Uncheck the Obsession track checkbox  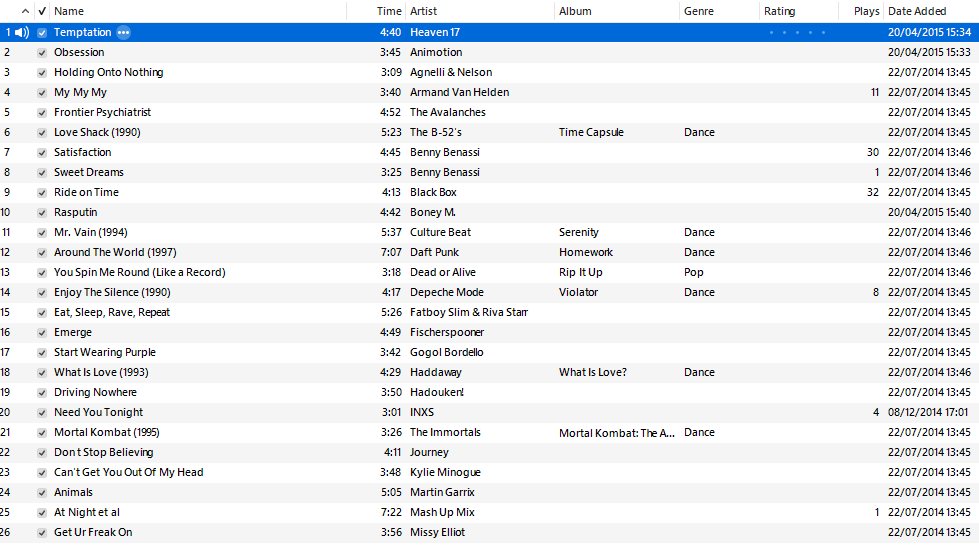pyautogui.click(x=42, y=53)
